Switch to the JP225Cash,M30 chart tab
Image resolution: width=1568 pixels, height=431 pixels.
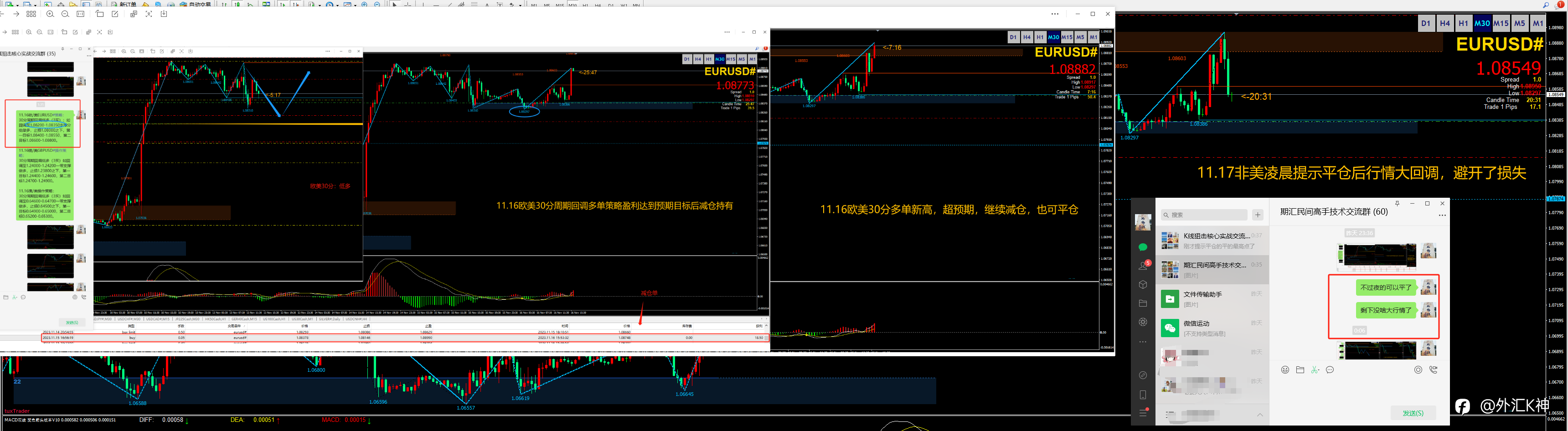[187, 319]
